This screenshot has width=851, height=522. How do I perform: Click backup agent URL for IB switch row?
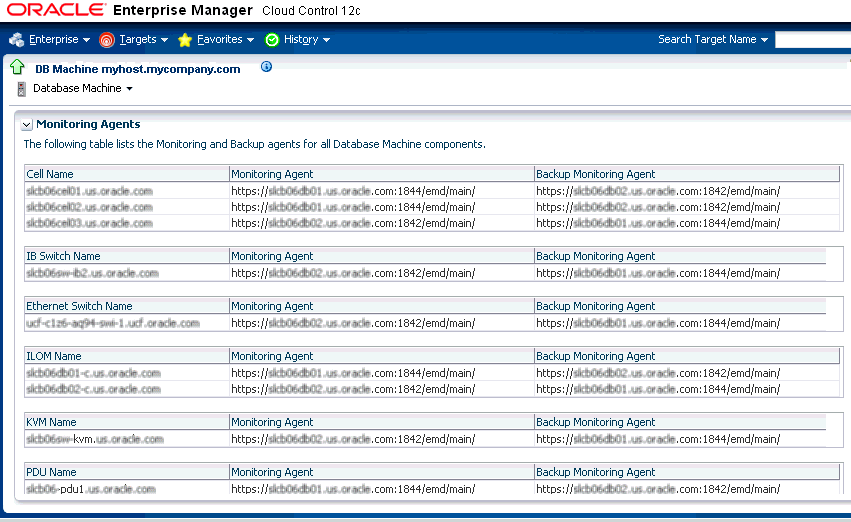[x=658, y=273]
